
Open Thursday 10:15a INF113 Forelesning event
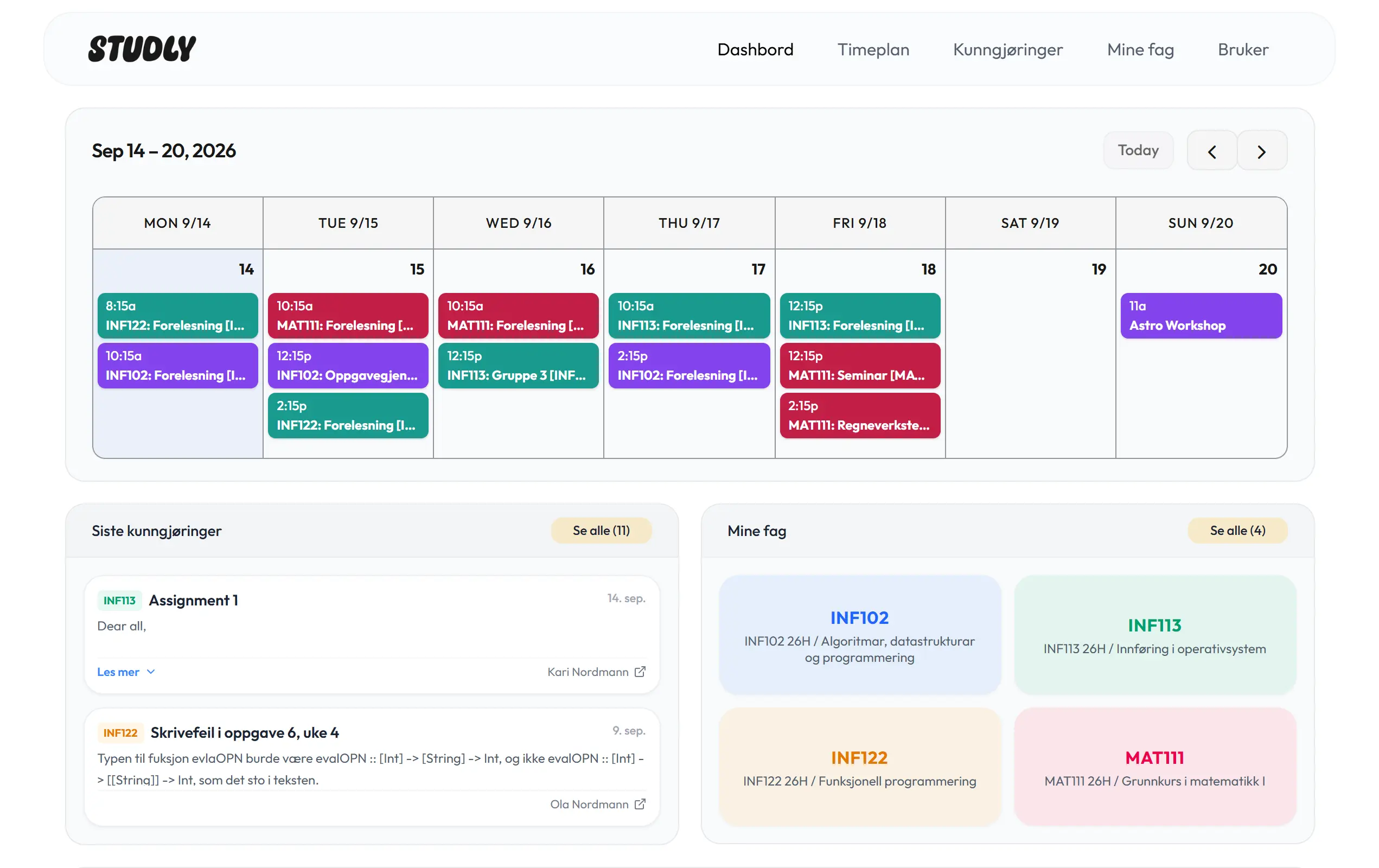(689, 316)
